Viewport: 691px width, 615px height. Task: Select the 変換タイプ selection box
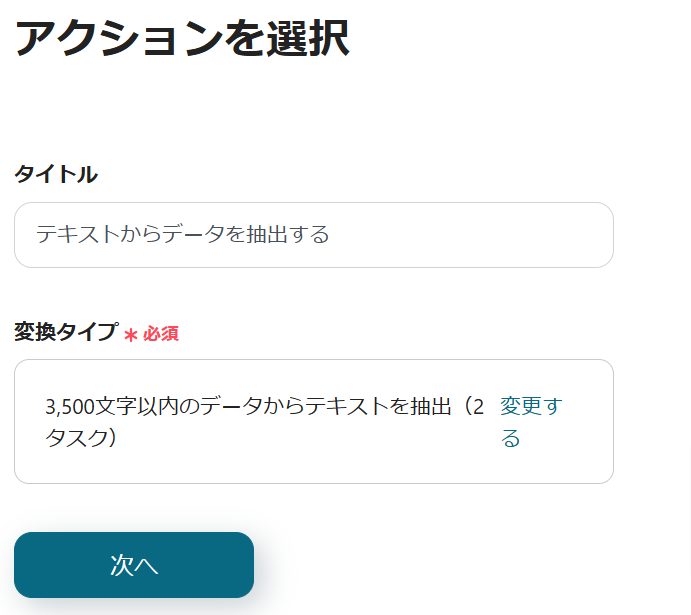(x=313, y=421)
